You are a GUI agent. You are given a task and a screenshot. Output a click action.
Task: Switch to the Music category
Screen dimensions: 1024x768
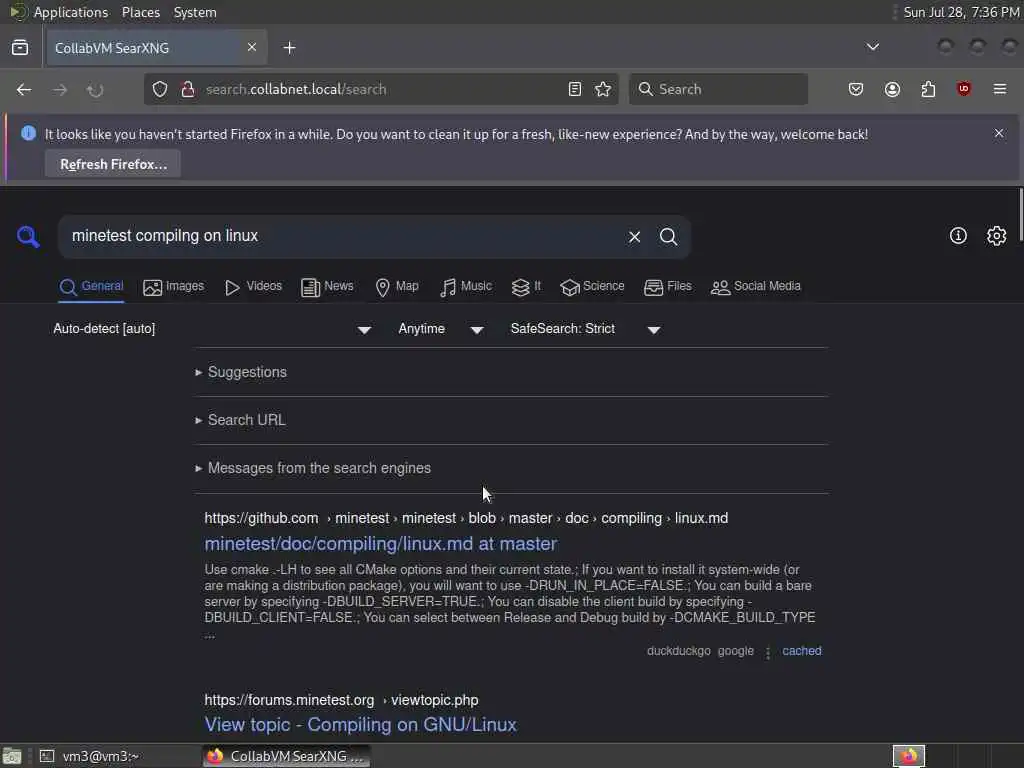pos(466,287)
